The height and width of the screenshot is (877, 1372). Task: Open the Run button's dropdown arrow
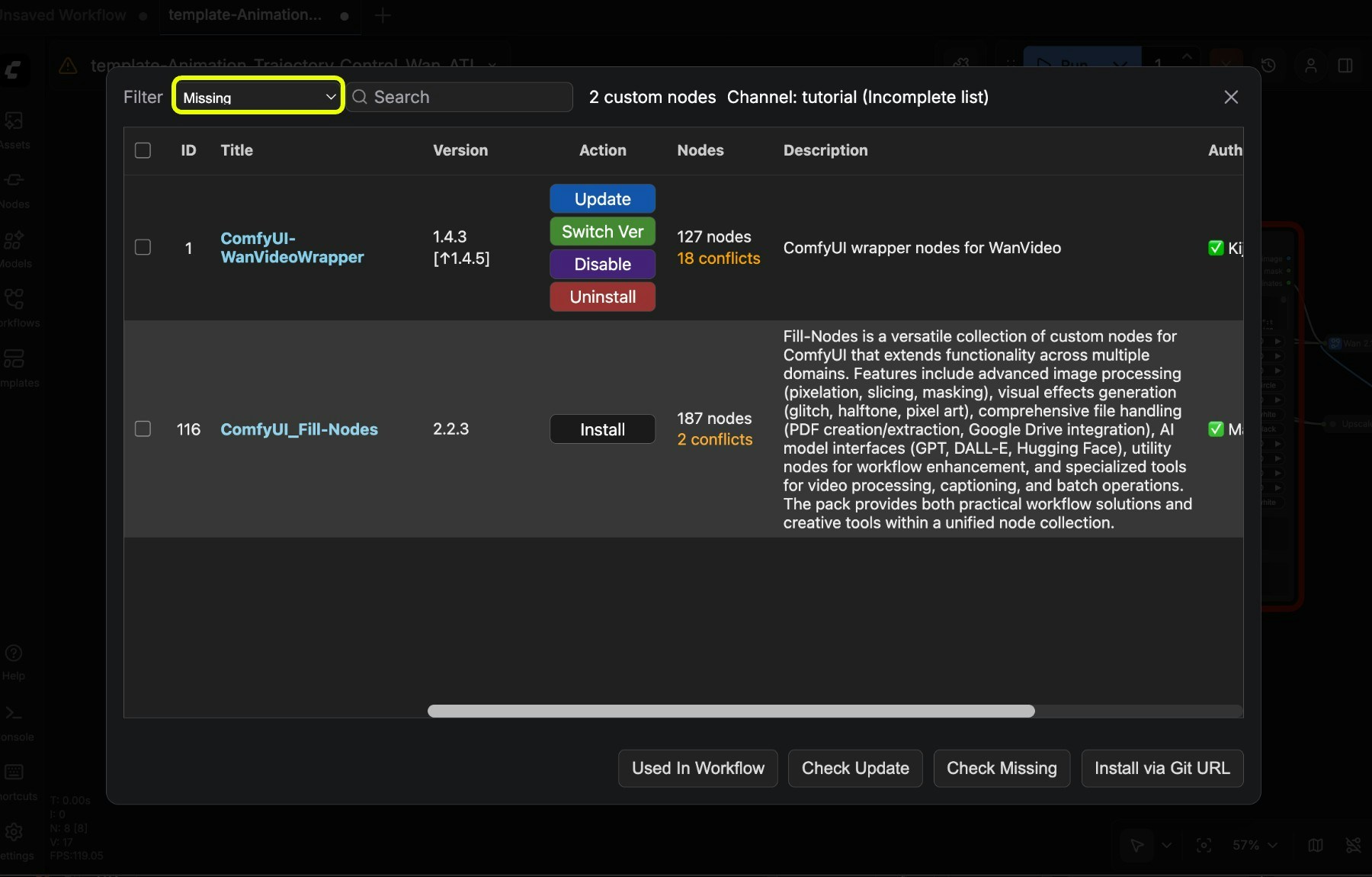(1120, 65)
